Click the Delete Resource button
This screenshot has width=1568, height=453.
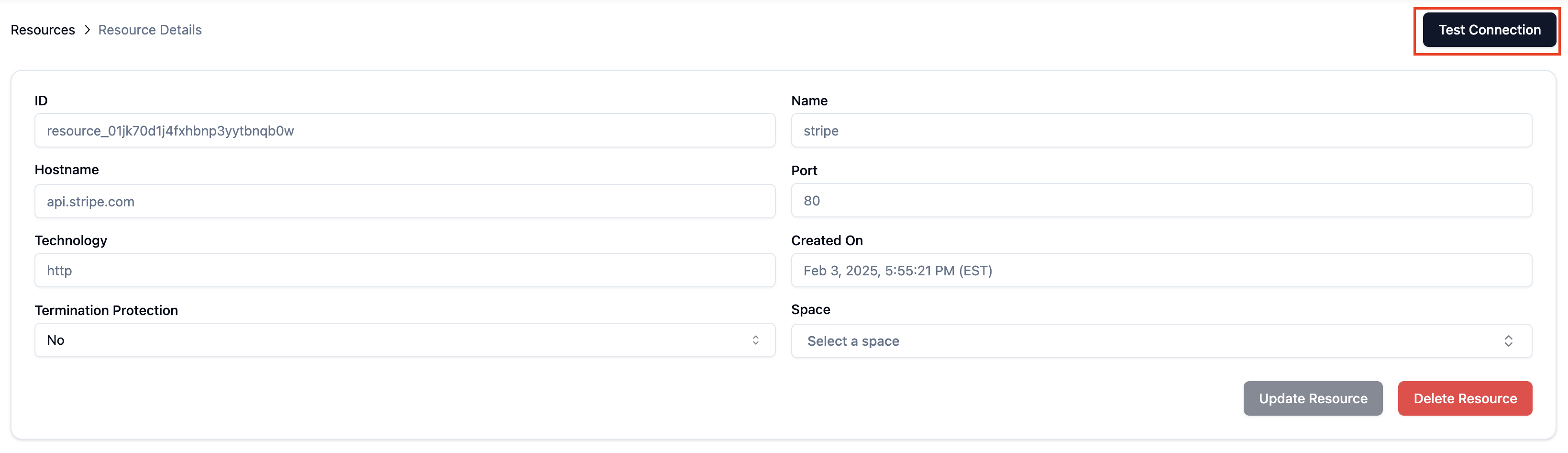[1465, 398]
